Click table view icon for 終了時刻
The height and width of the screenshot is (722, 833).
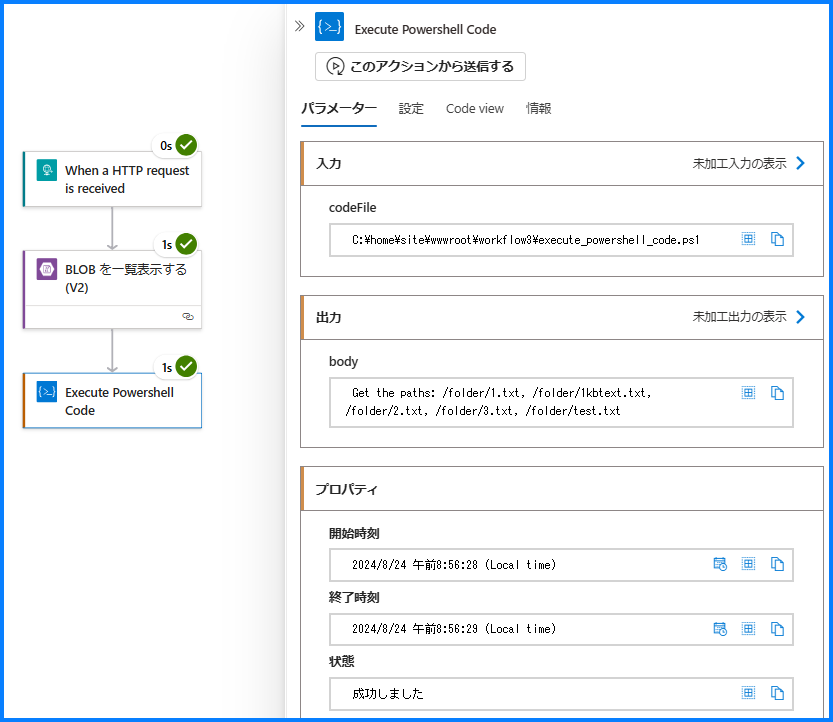pos(748,629)
